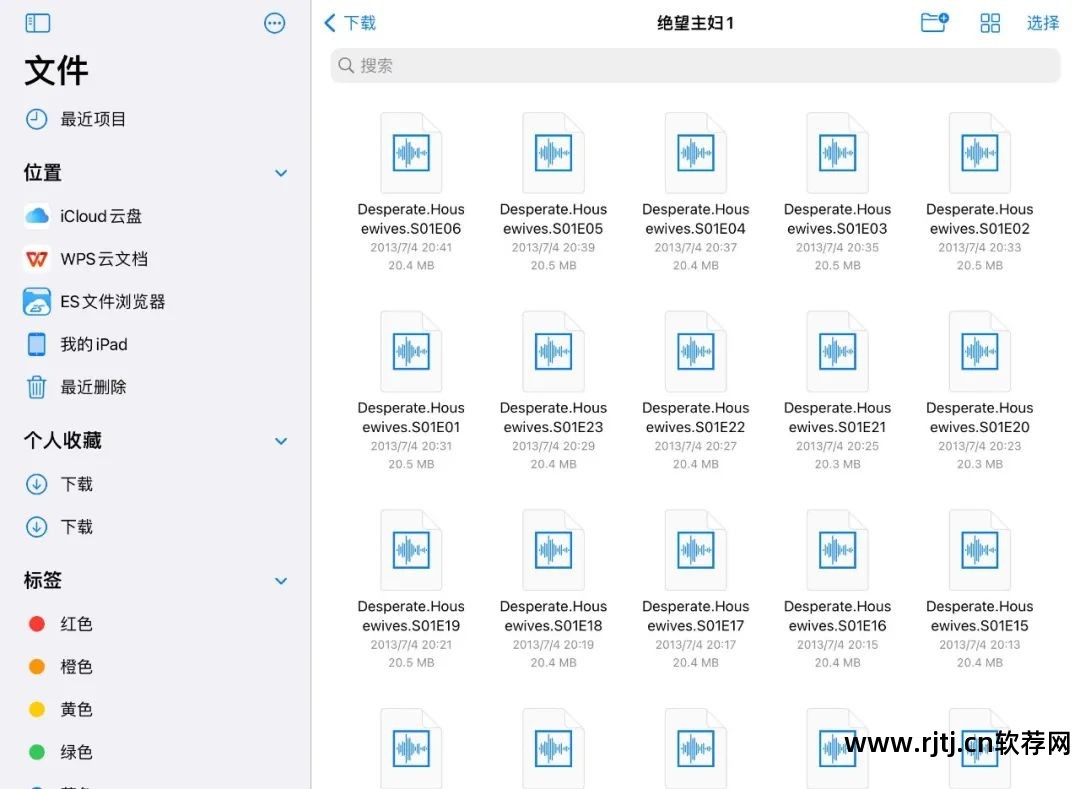Click the iCloud cloud icon
The height and width of the screenshot is (789, 1080).
tap(37, 216)
